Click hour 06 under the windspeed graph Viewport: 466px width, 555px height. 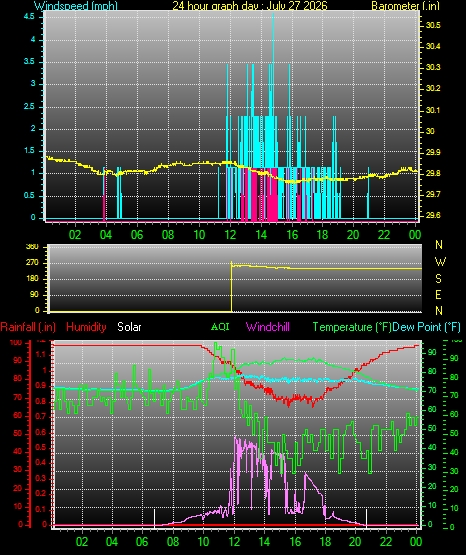(137, 235)
